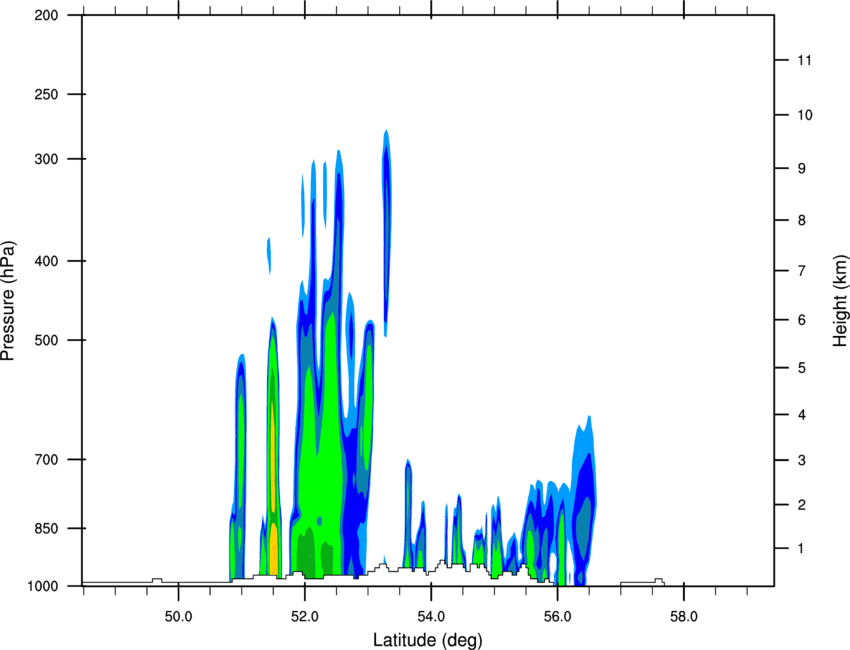Pick the 7 km height label
Image resolution: width=850 pixels, height=650 pixels.
(801, 271)
